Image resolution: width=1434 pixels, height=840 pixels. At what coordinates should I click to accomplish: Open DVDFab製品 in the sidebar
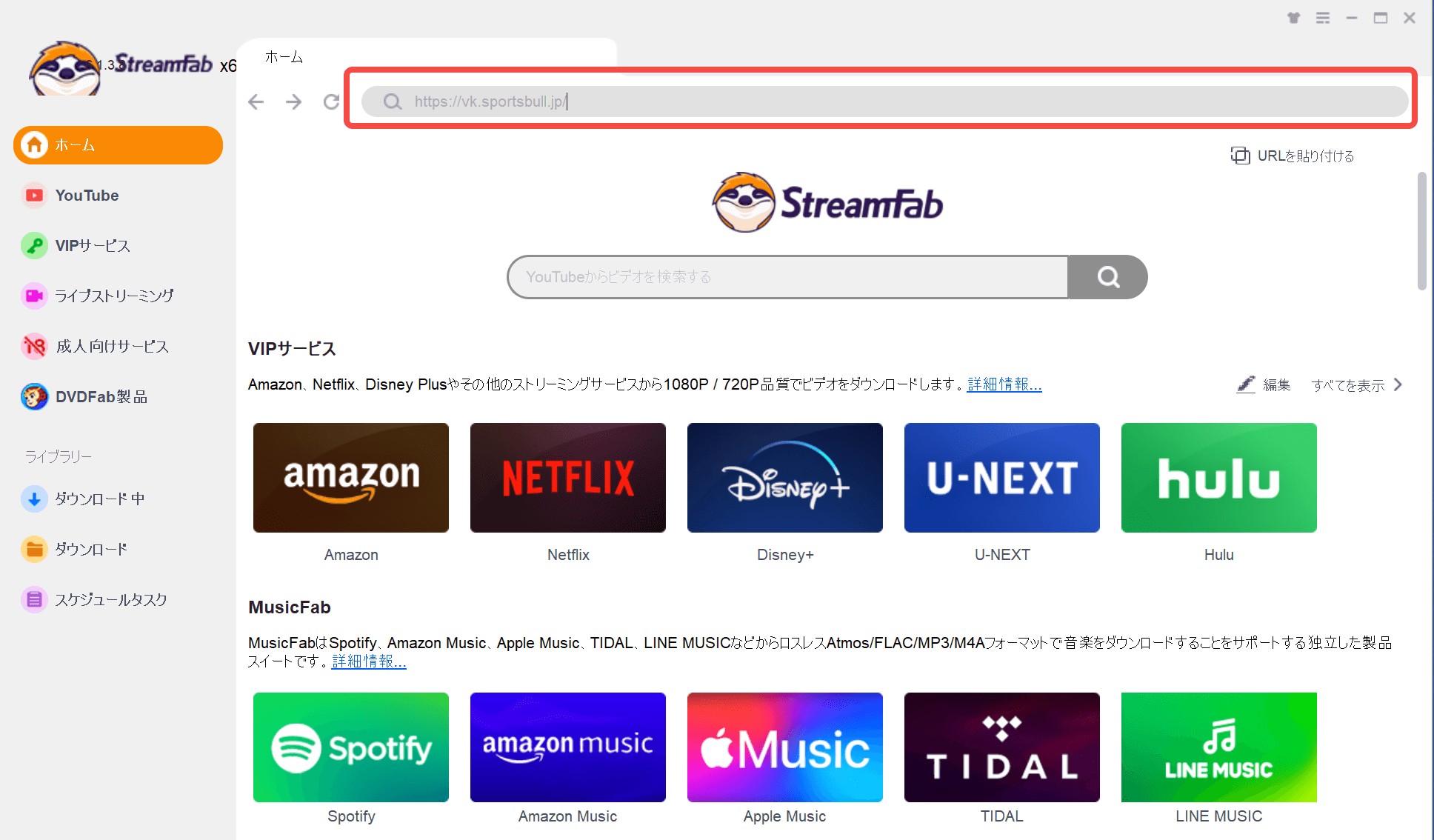(118, 396)
